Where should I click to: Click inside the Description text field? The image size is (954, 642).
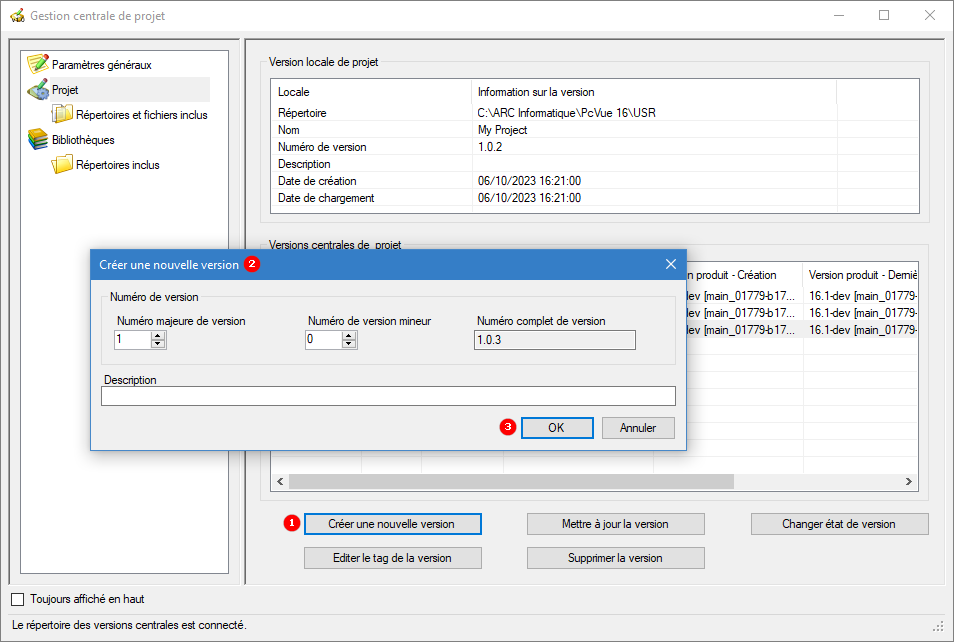point(388,396)
